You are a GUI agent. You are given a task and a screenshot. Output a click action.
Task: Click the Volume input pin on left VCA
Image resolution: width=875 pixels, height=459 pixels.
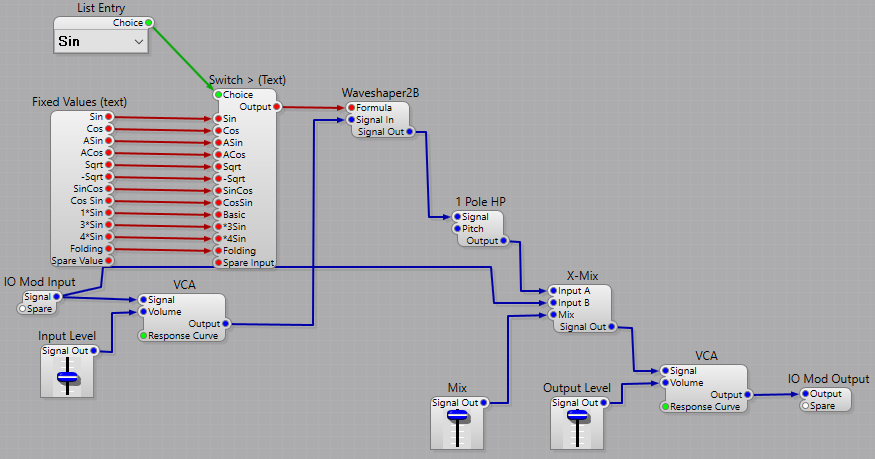click(x=143, y=311)
